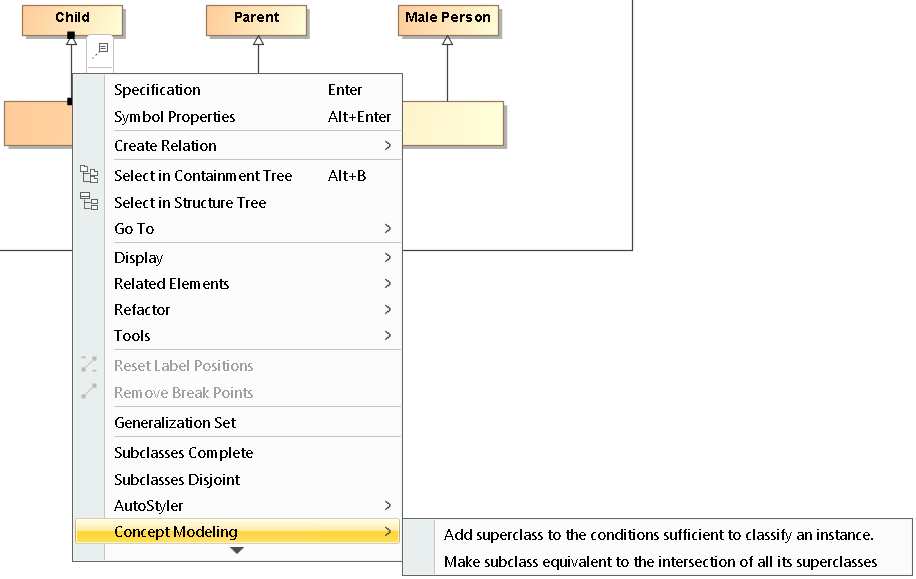This screenshot has height=579, width=916.
Task: Choose Symbol Properties menu entry
Action: tap(174, 117)
